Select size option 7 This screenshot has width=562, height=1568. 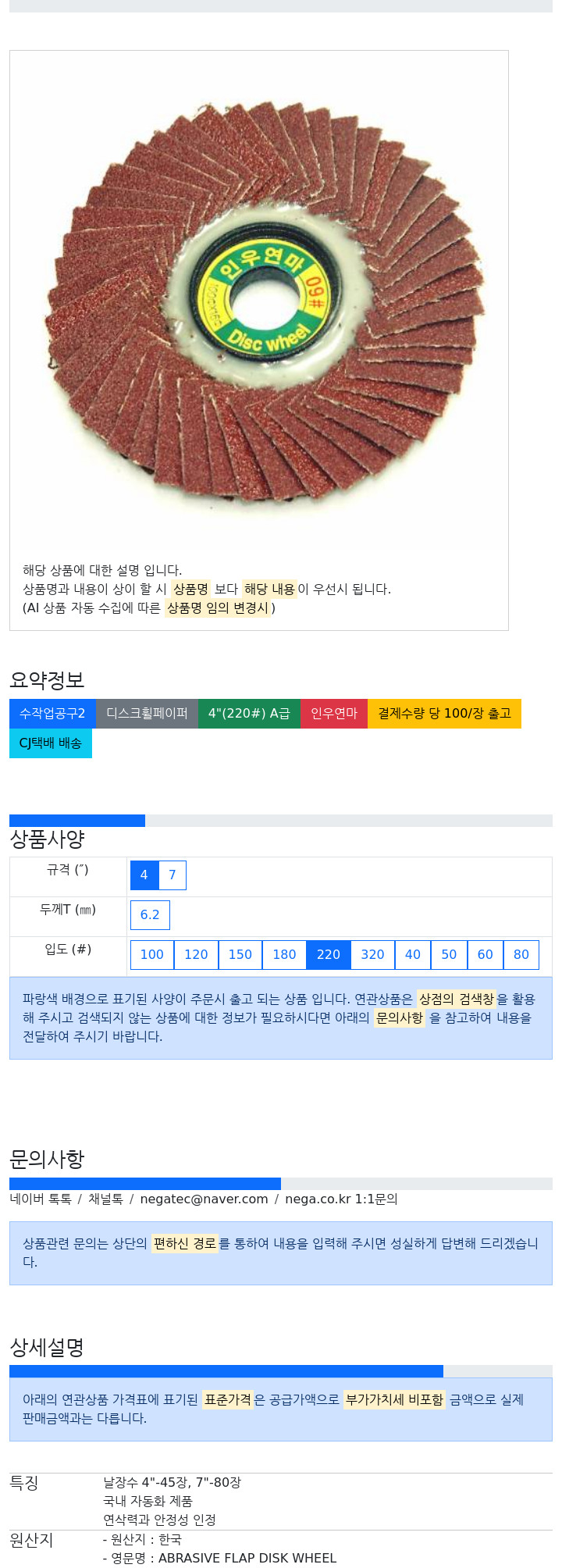pos(173,875)
